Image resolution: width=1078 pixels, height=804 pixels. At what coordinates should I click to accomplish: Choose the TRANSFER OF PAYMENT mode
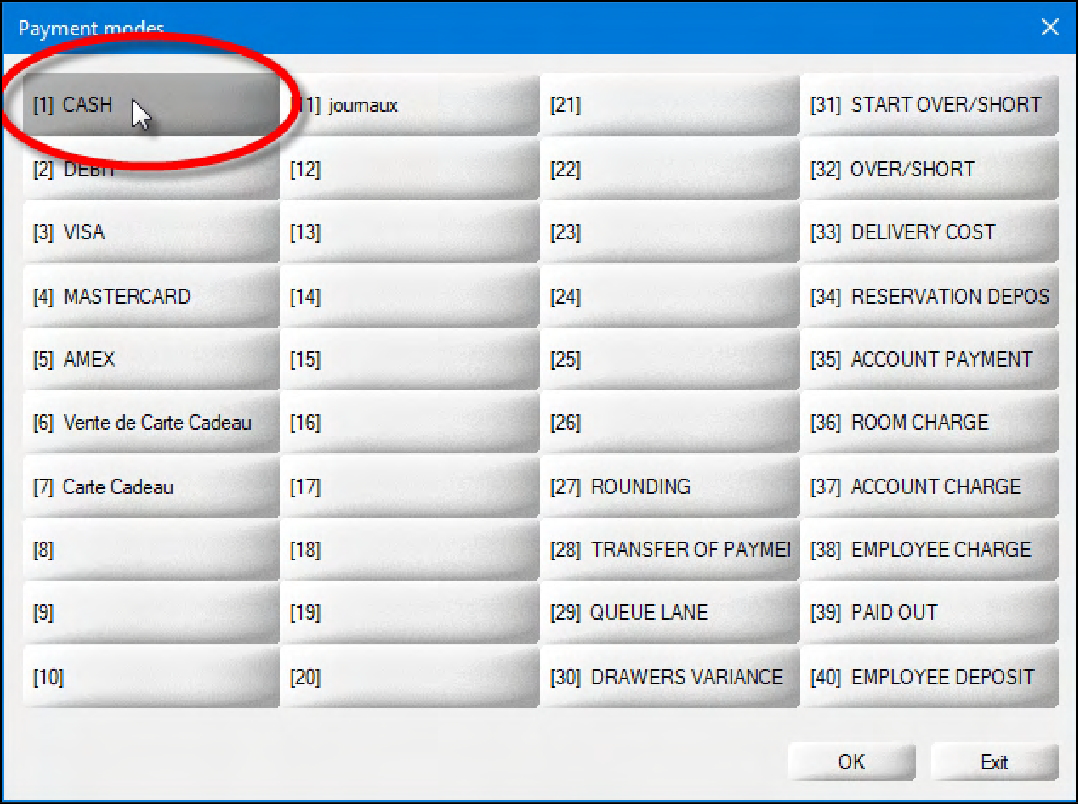click(668, 550)
